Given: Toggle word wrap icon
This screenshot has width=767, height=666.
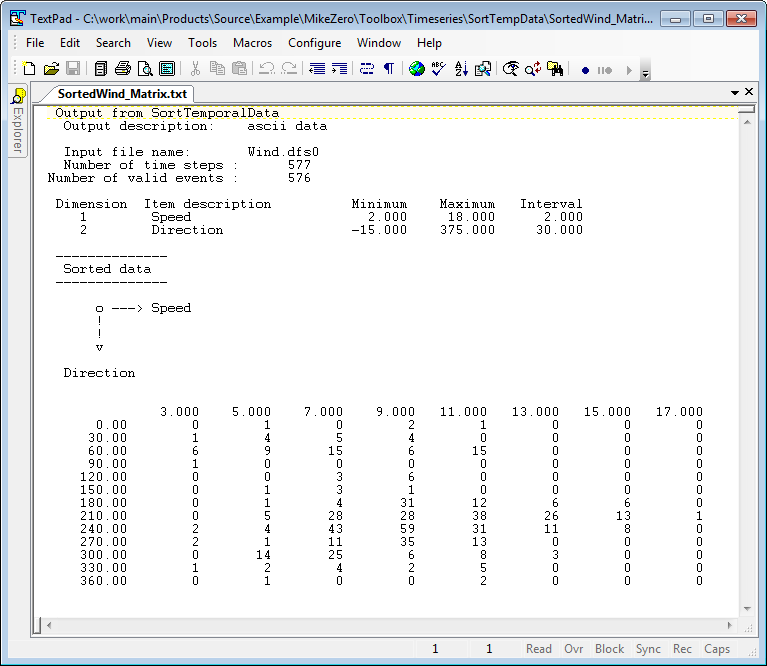Looking at the screenshot, I should 367,69.
